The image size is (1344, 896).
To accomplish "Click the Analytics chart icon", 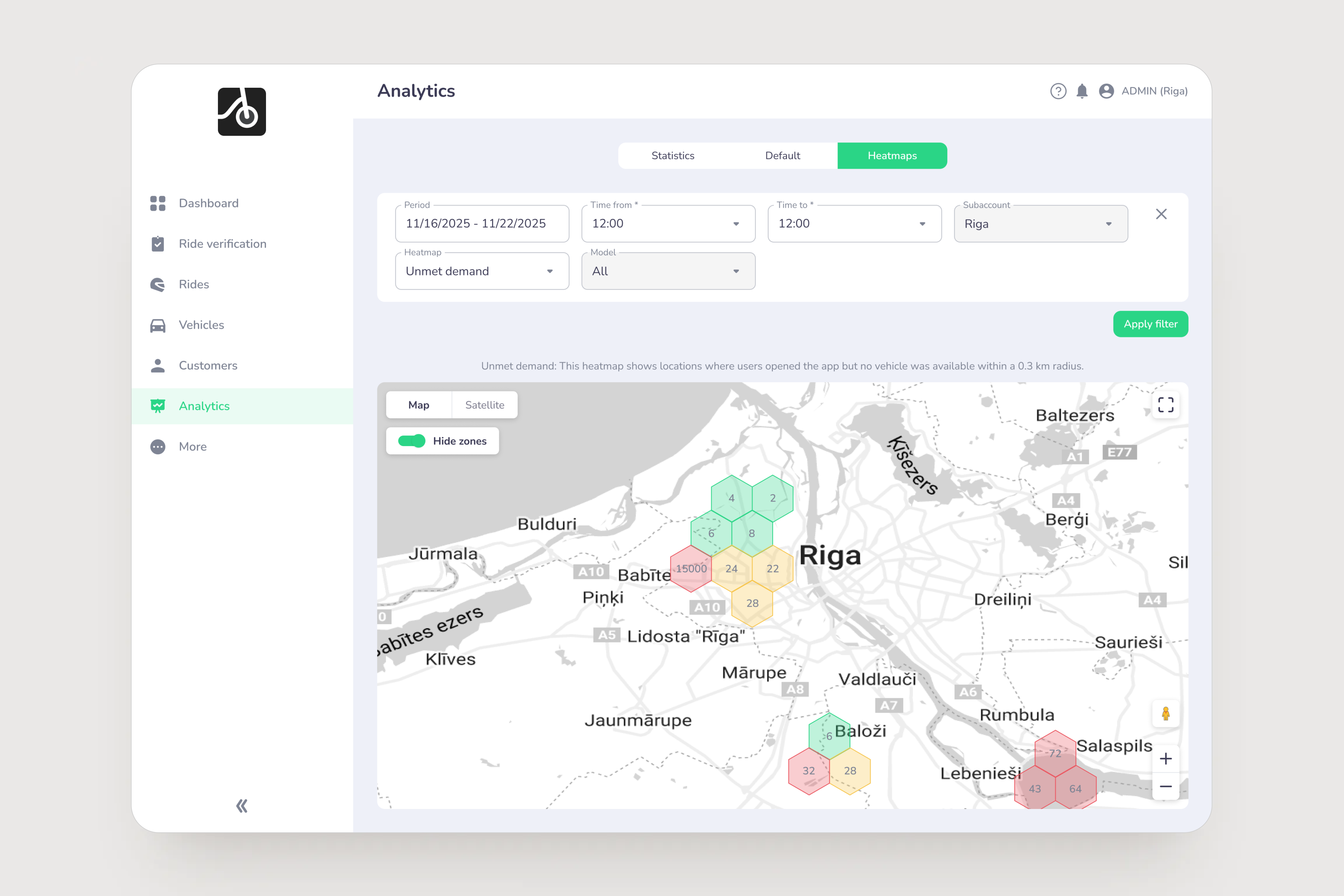I will pos(158,406).
